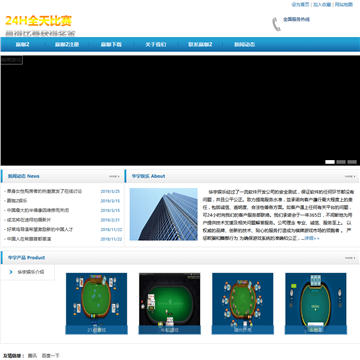Click the caption under the second product image
Image resolution: width=360 pixels, height=360 pixels.
pyautogui.click(x=170, y=330)
